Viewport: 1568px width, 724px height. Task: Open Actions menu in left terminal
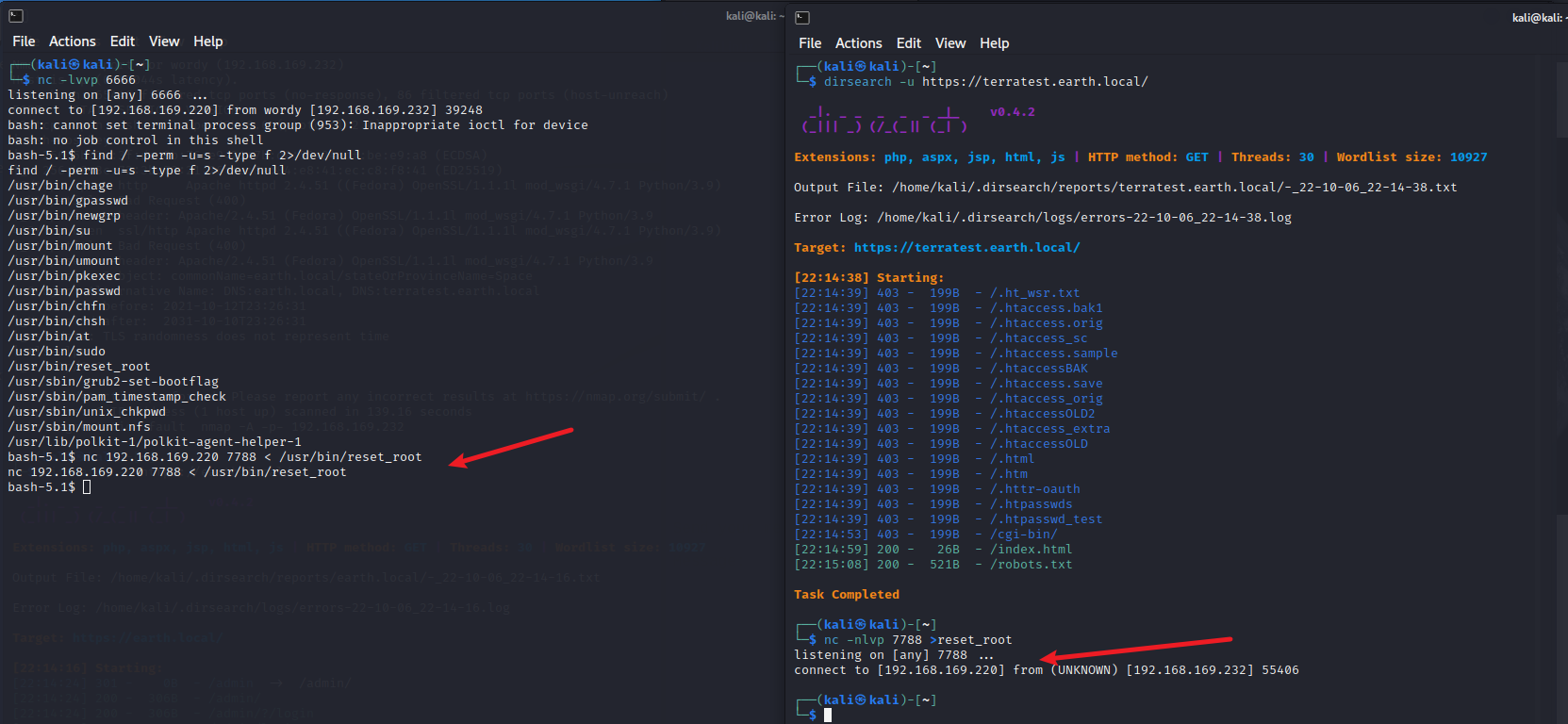point(73,41)
